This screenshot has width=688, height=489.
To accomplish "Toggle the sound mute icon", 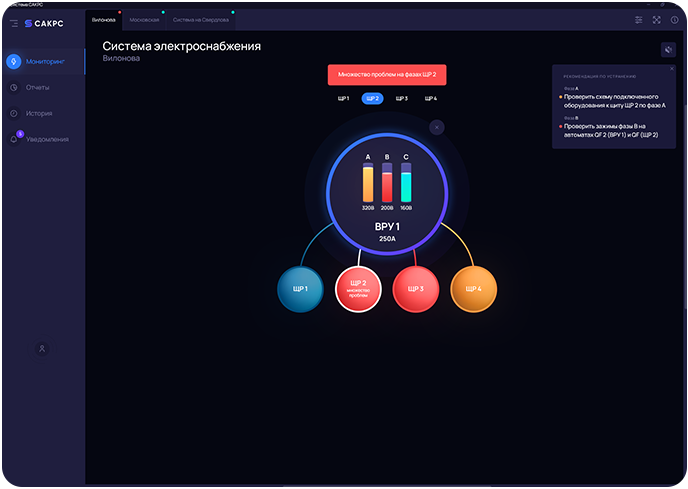I will pos(668,49).
